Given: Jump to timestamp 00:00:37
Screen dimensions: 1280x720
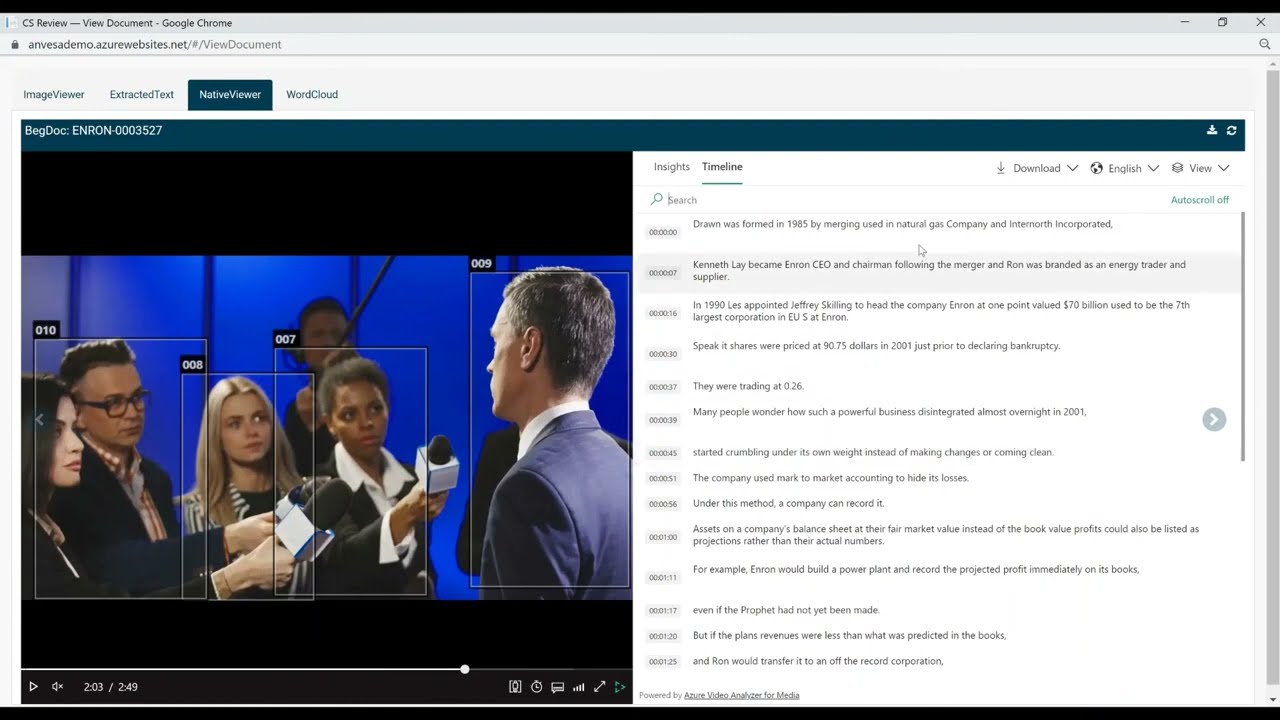Looking at the screenshot, I should pyautogui.click(x=663, y=387).
